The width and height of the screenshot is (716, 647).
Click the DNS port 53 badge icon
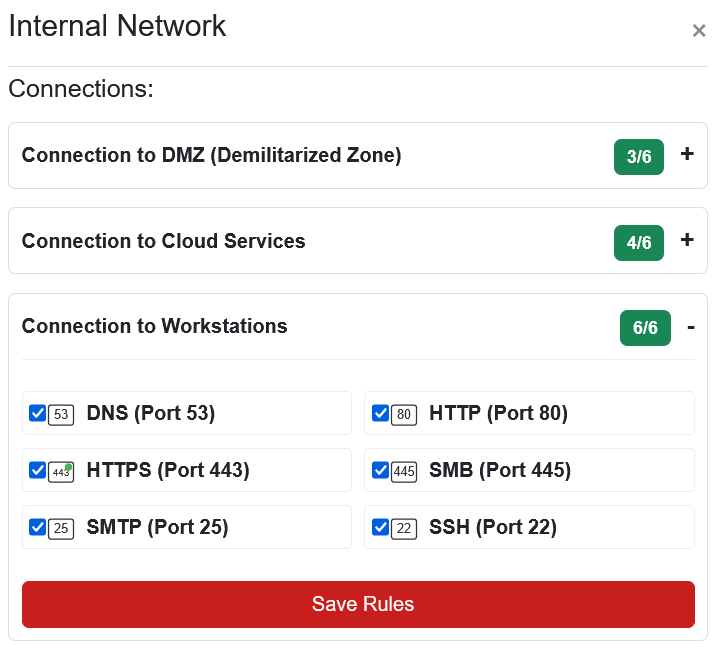pos(61,414)
